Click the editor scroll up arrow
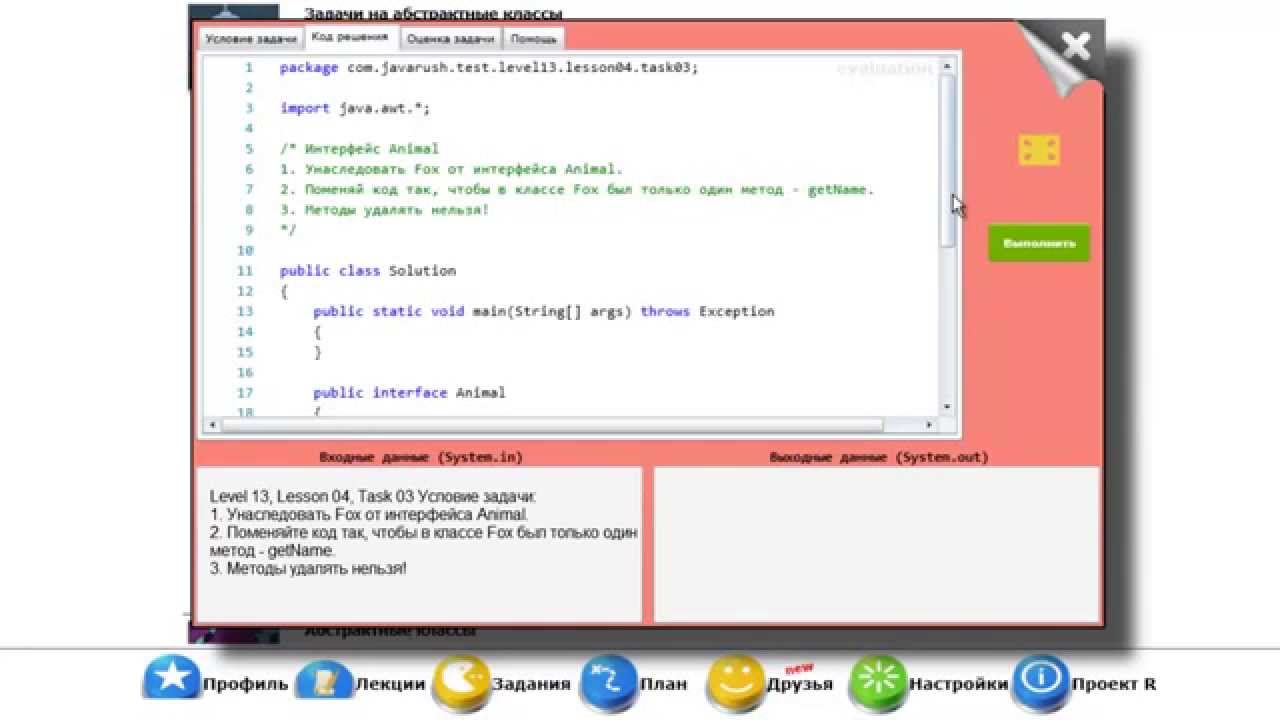The height and width of the screenshot is (720, 1280). tap(948, 66)
